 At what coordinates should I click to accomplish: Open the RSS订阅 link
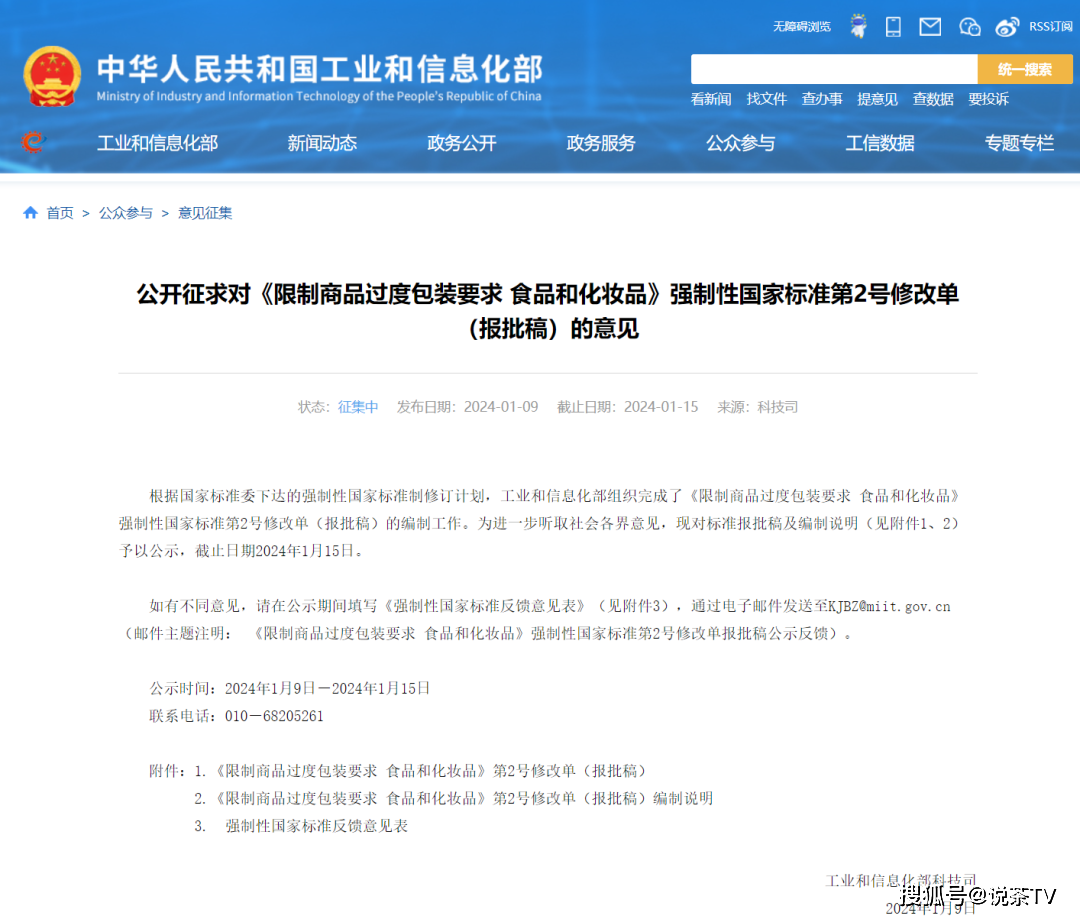1050,27
